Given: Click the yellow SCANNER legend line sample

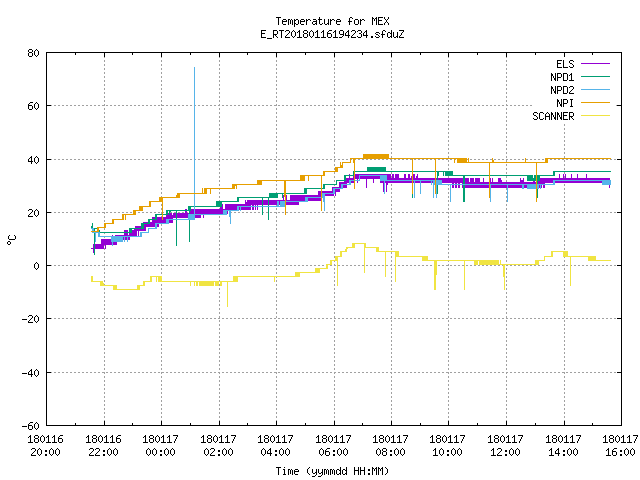Looking at the screenshot, I should coord(596,116).
